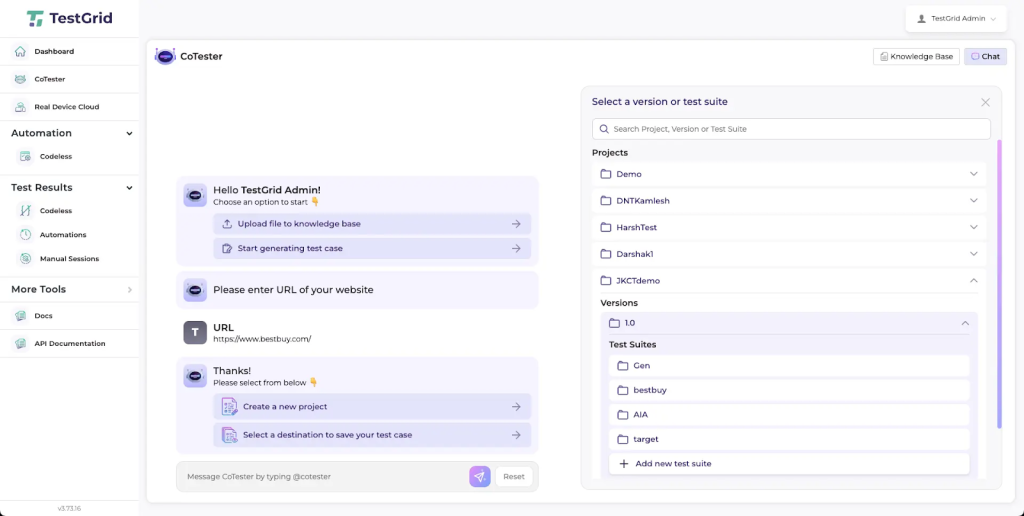Choose the target test suite
Screen dimensions: 1024x516
pos(789,439)
